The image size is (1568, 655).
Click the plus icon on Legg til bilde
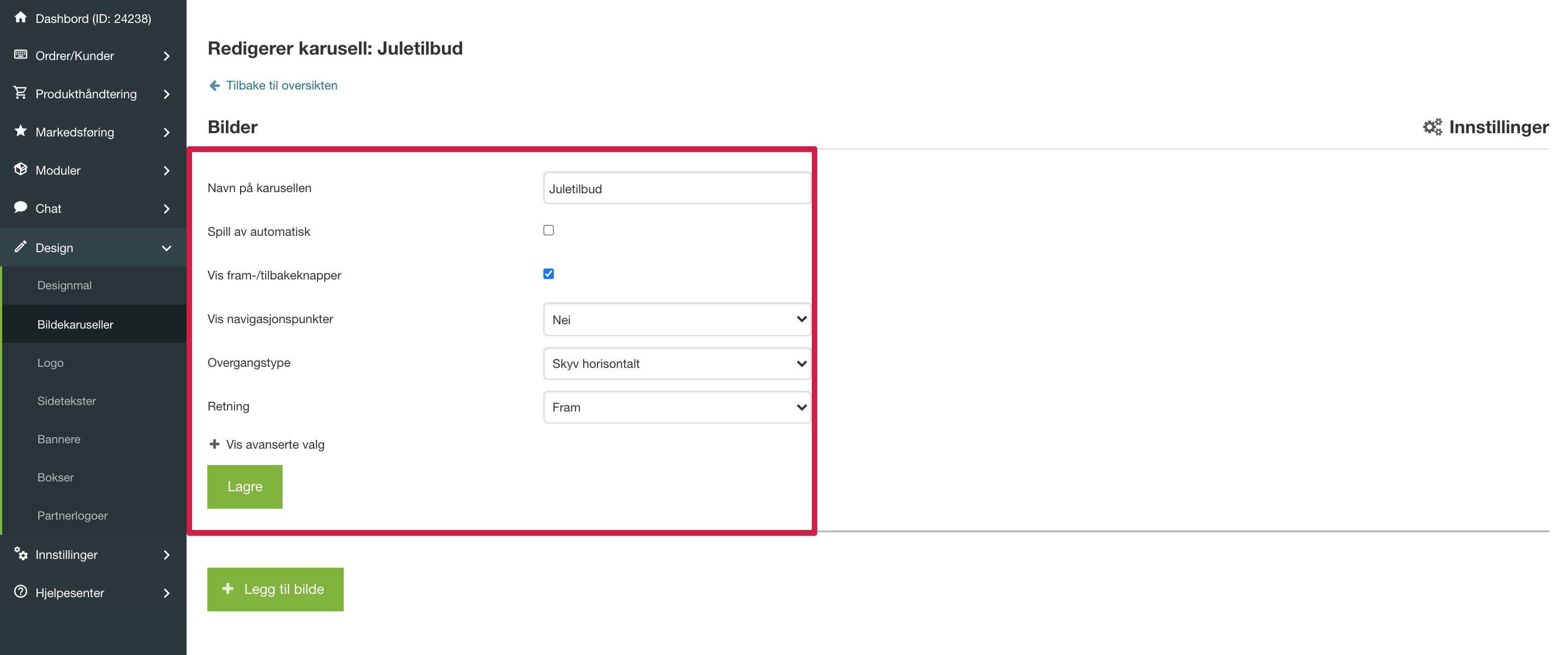tap(228, 588)
